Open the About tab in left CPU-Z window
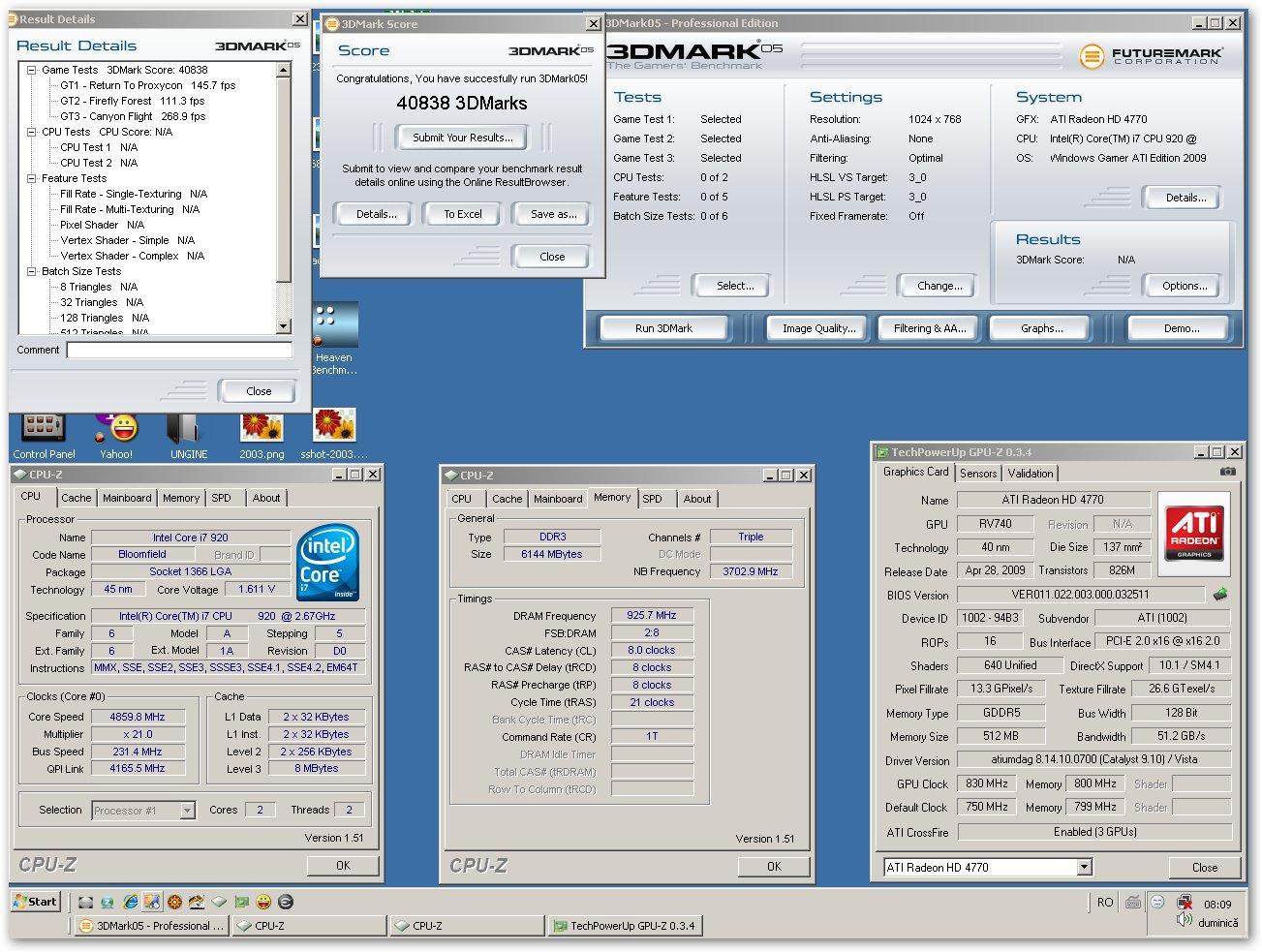Viewport: 1262px width, 952px height. [266, 498]
